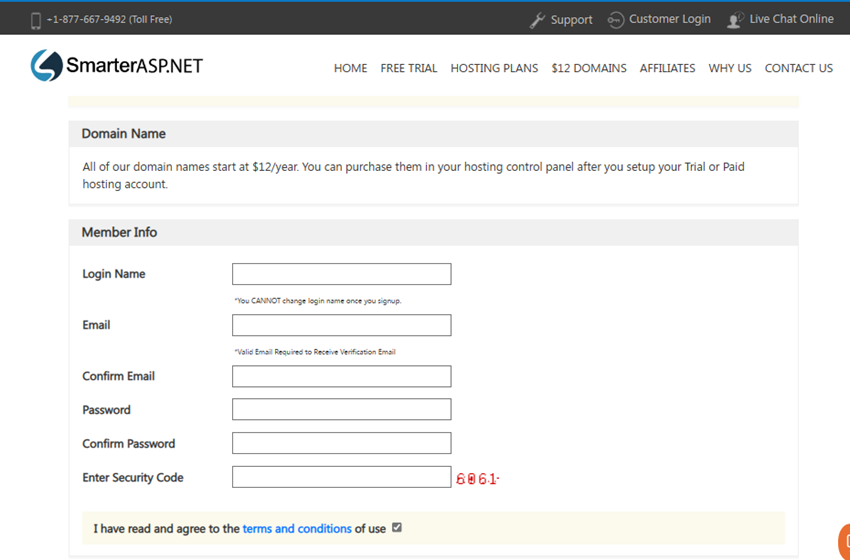Screen dimensions: 850x560
Task: Click the phone icon beside toll-free number
Action: click(36, 20)
